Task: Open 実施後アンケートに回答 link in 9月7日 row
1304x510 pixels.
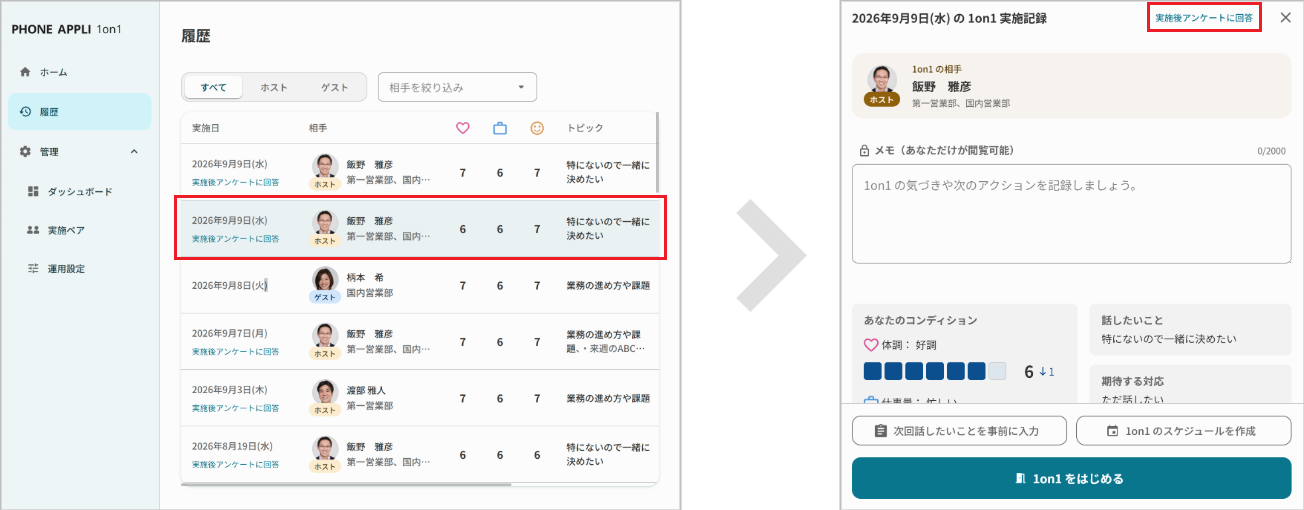Action: pyautogui.click(x=235, y=352)
